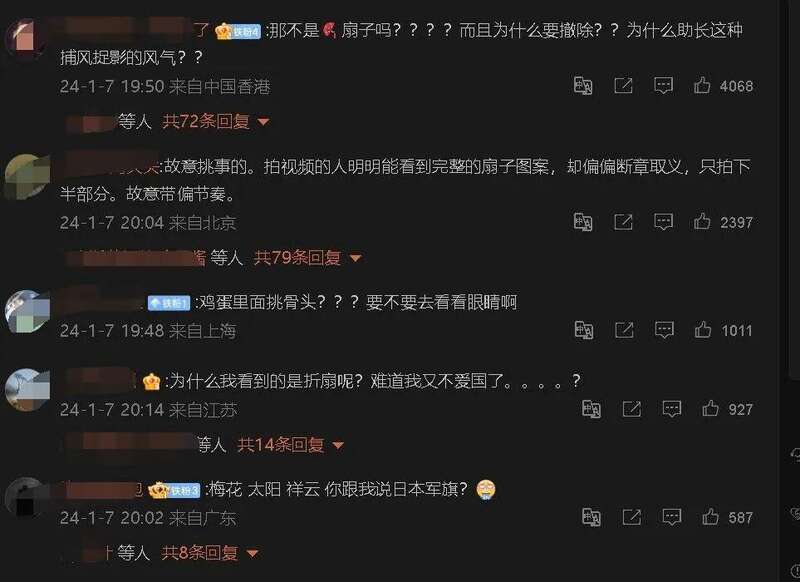
Task: Translate the comment posted from 上海
Action: click(x=583, y=330)
